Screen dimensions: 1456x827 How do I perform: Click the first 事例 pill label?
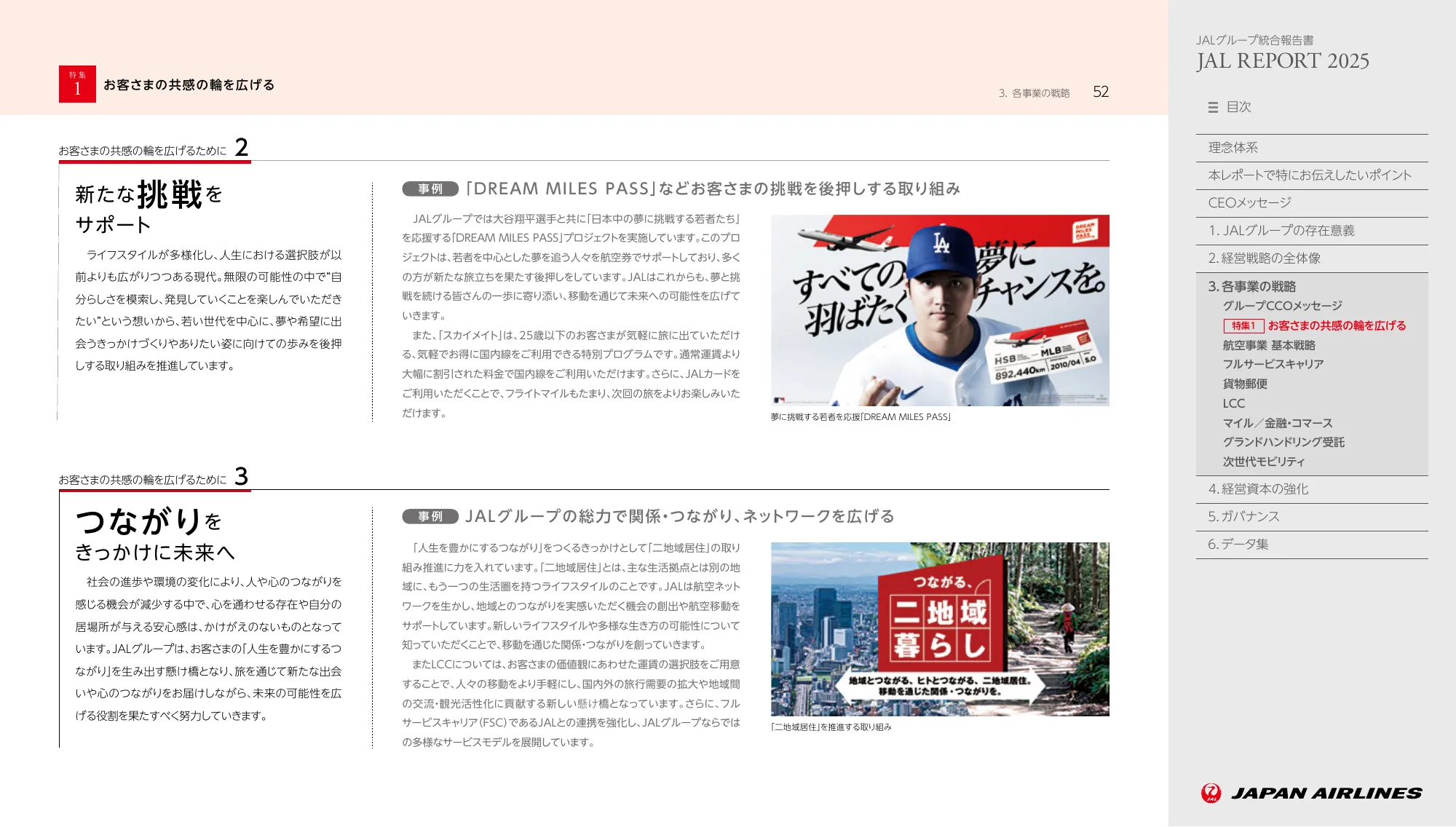click(x=430, y=189)
